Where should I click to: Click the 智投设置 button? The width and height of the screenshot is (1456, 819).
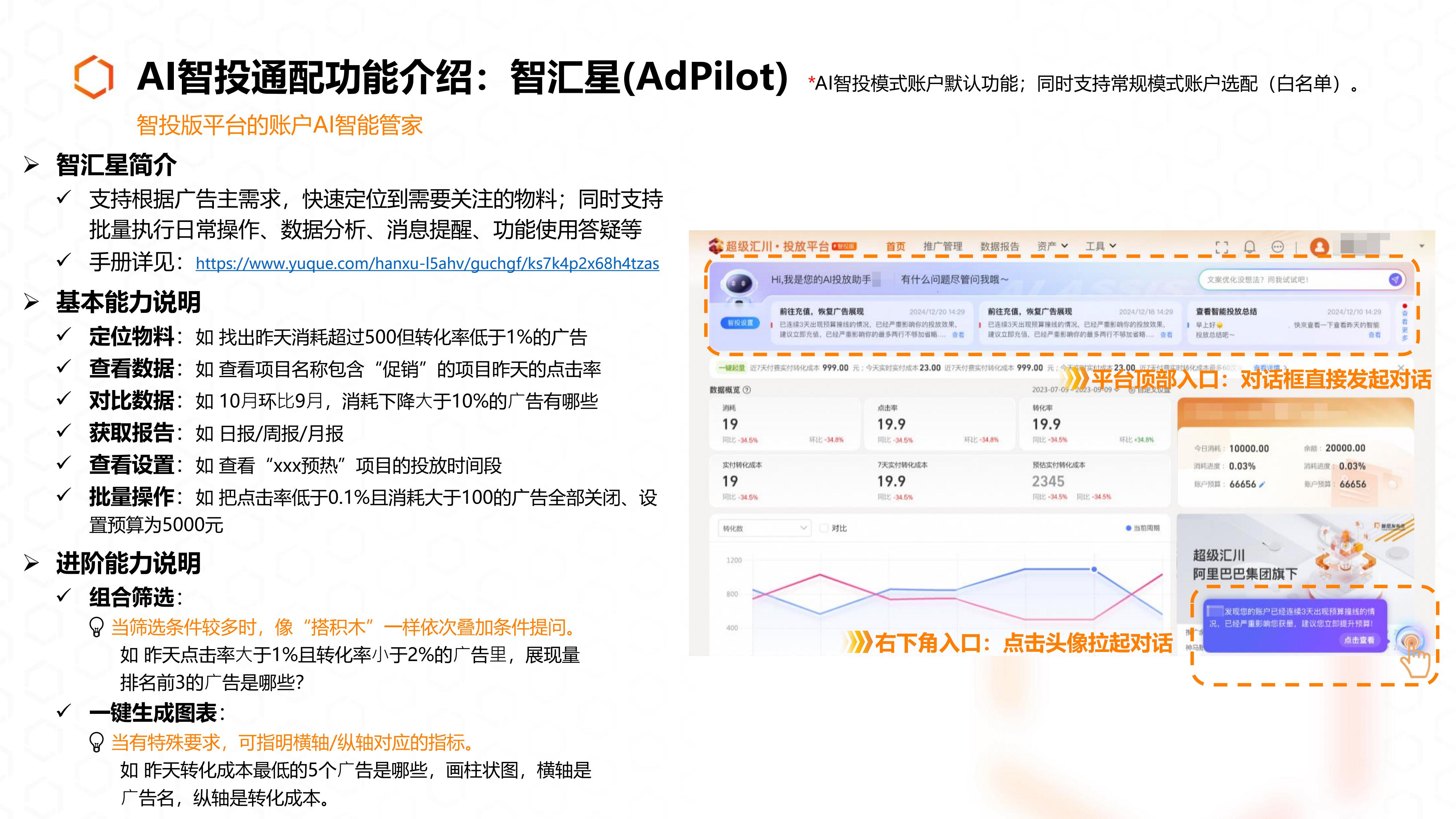pyautogui.click(x=740, y=323)
